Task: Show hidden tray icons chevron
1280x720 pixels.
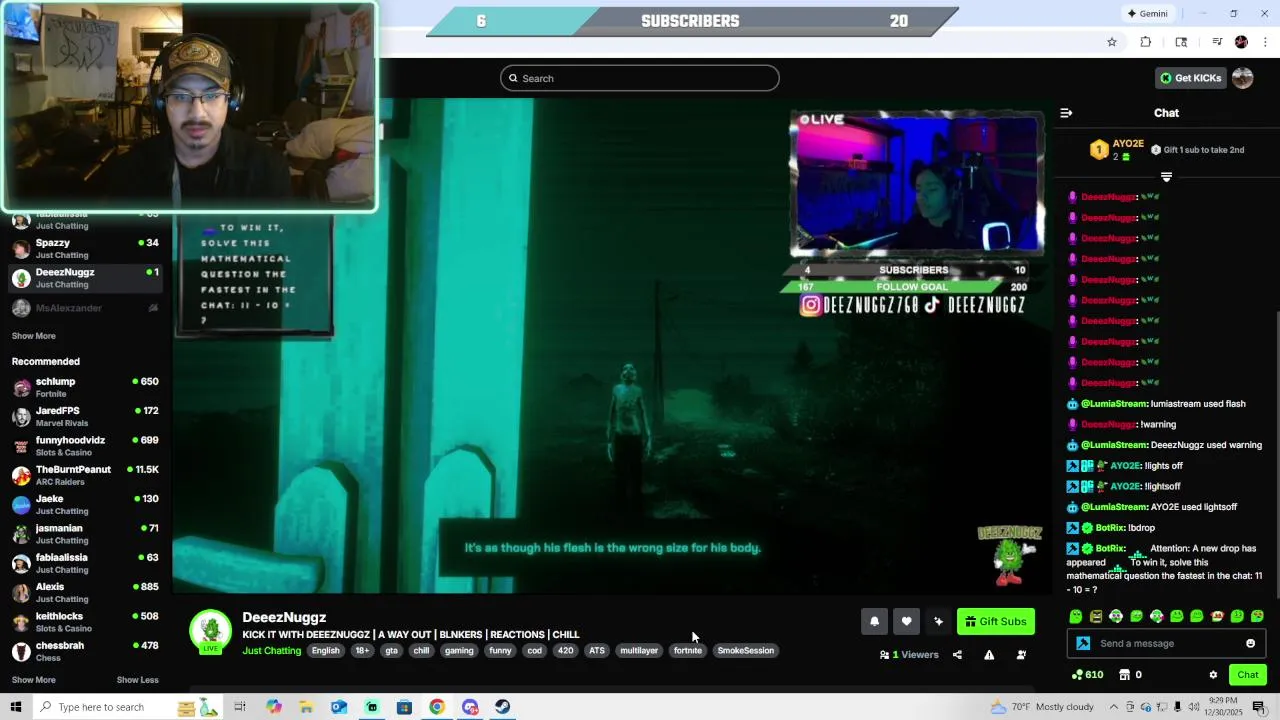Action: [x=1113, y=707]
